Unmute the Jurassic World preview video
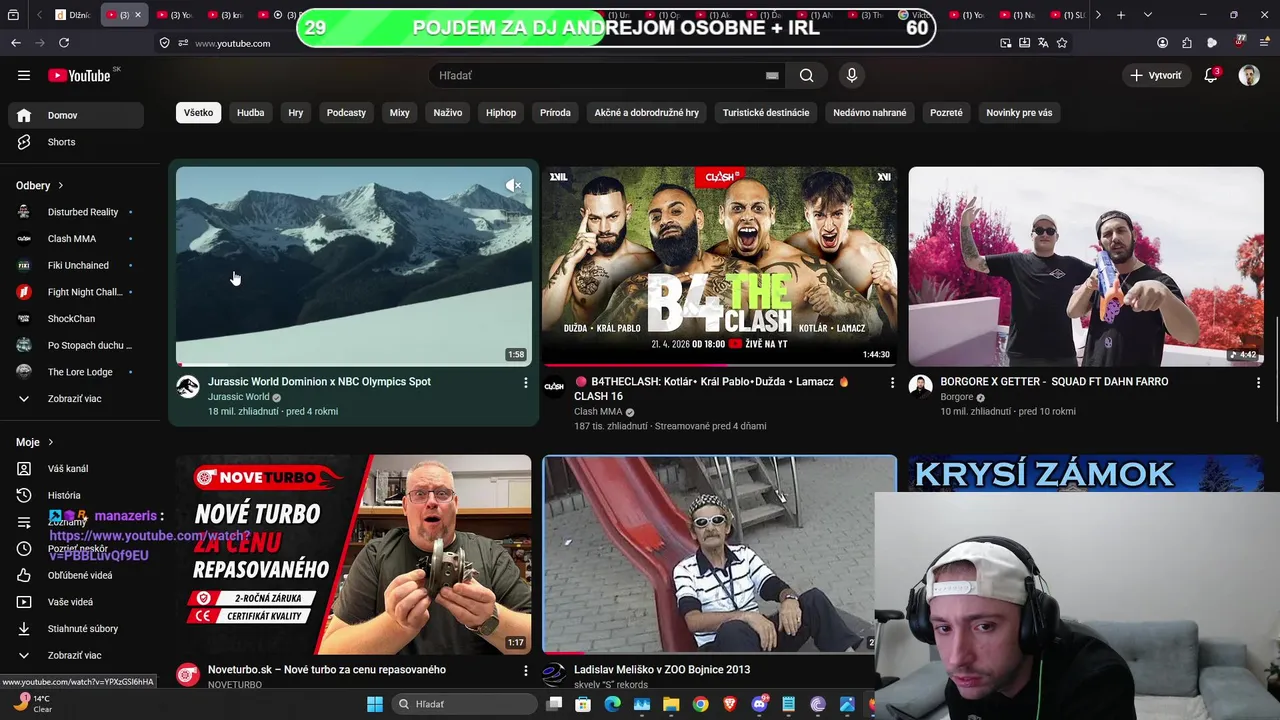This screenshot has height=720, width=1280. [513, 186]
